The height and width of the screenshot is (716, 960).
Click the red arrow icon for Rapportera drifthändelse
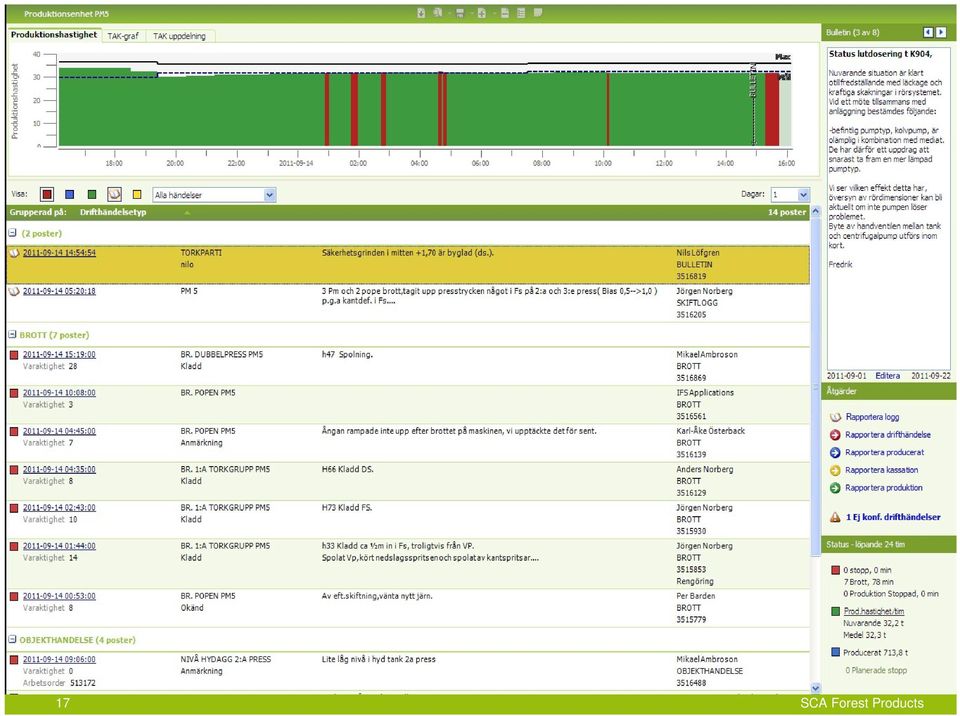point(835,435)
